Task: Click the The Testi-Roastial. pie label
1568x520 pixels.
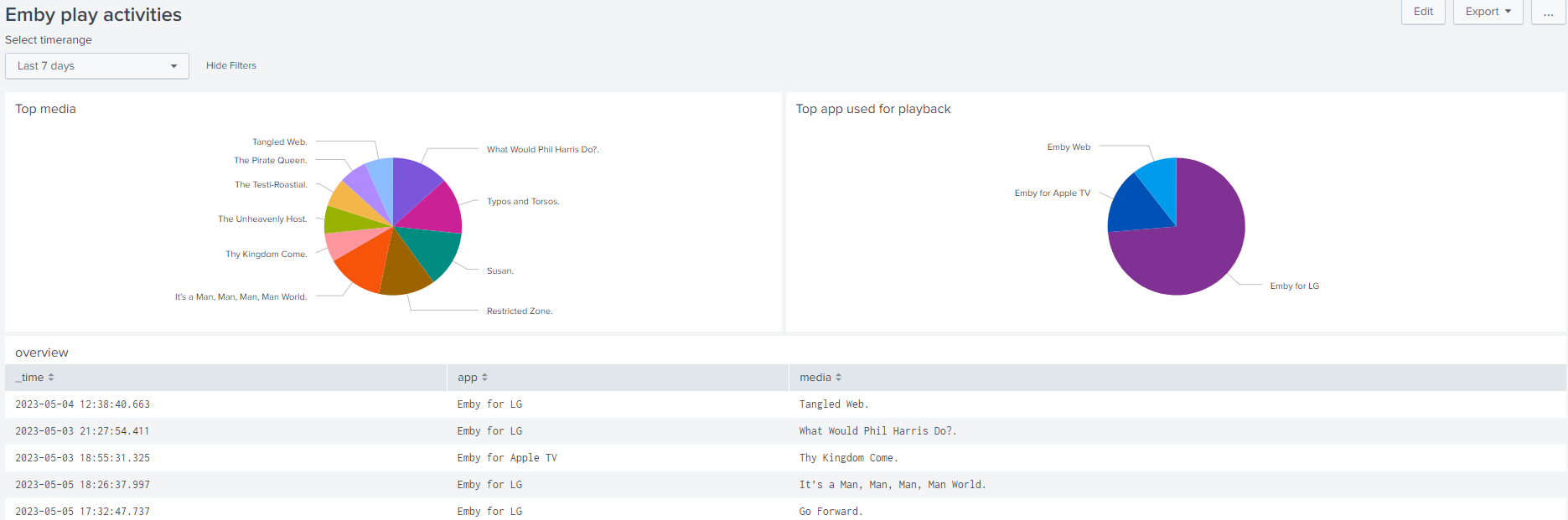Action: coord(271,185)
